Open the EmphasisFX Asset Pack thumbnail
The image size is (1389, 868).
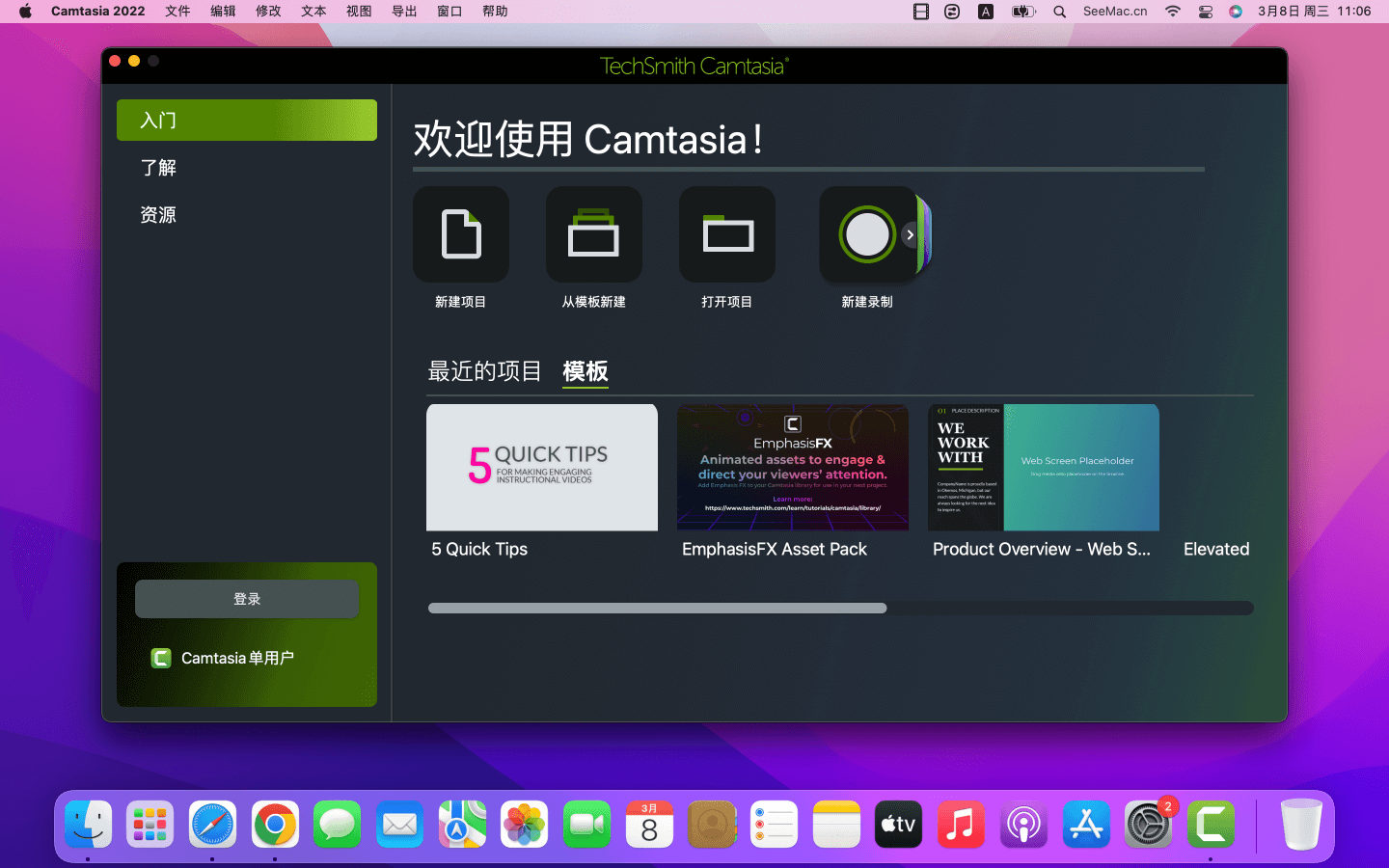coord(793,468)
